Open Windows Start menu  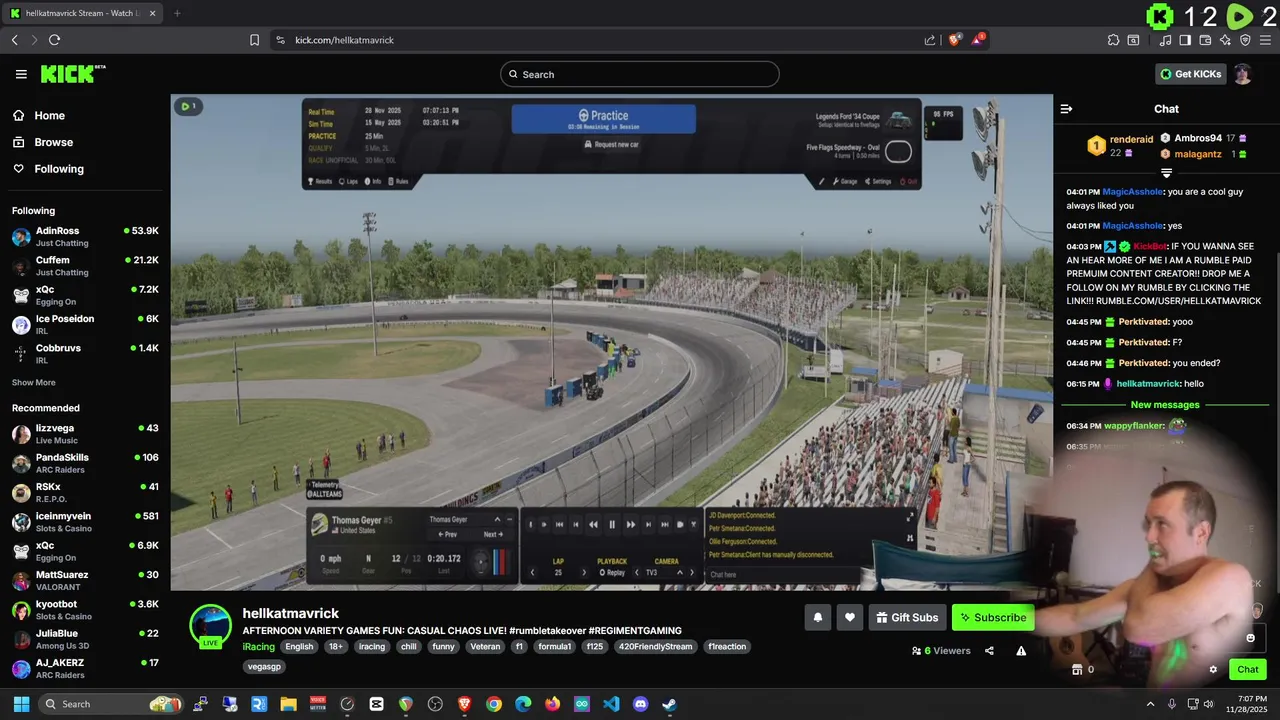pos(21,704)
